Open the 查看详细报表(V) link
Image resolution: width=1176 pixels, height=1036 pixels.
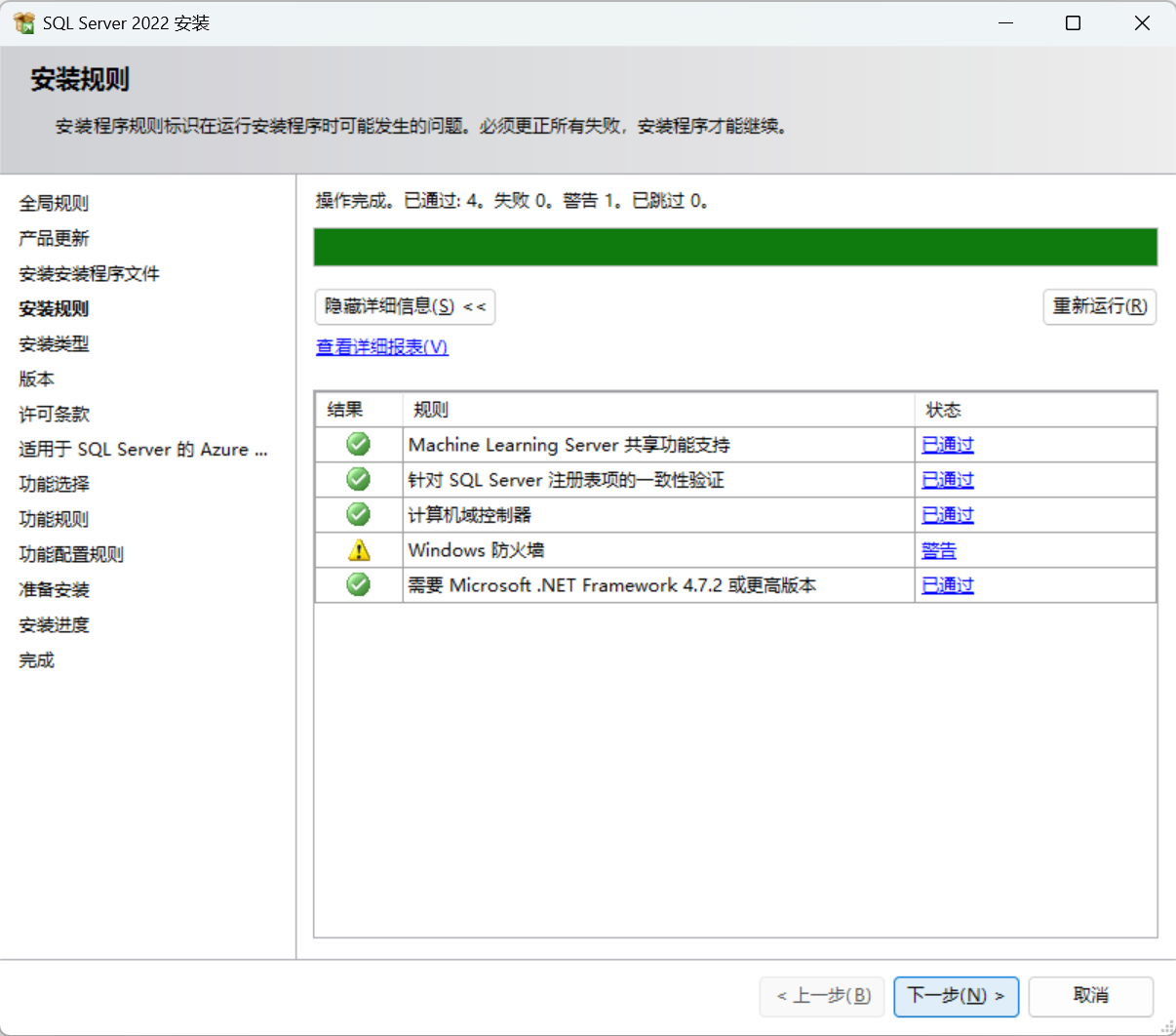pos(382,347)
